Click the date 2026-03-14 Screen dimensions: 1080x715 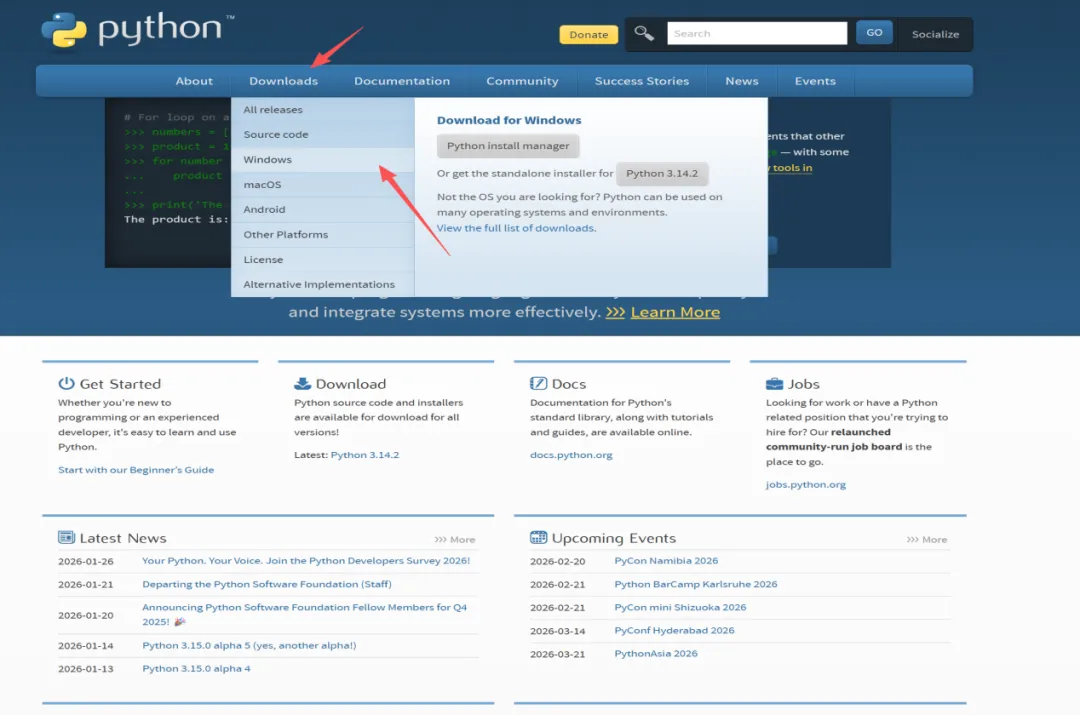[557, 631]
